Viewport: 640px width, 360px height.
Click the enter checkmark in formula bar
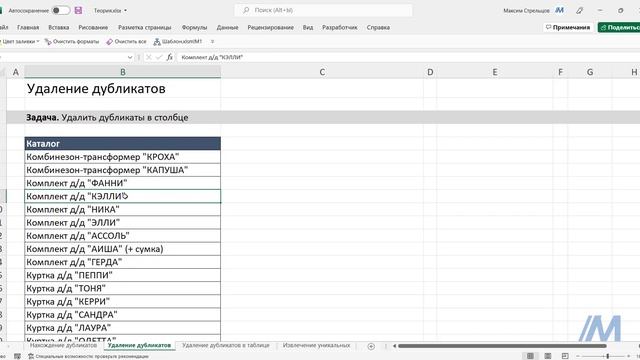click(159, 58)
